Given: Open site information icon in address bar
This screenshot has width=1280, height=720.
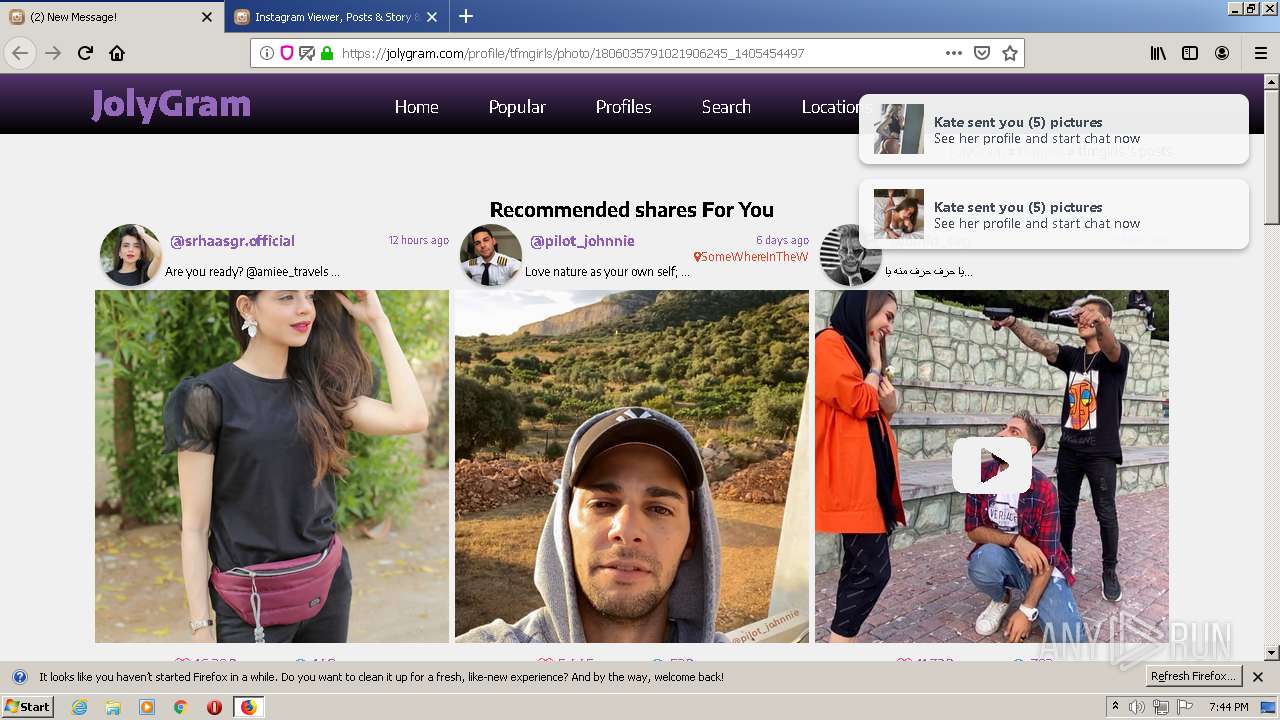Looking at the screenshot, I should click(x=267, y=53).
